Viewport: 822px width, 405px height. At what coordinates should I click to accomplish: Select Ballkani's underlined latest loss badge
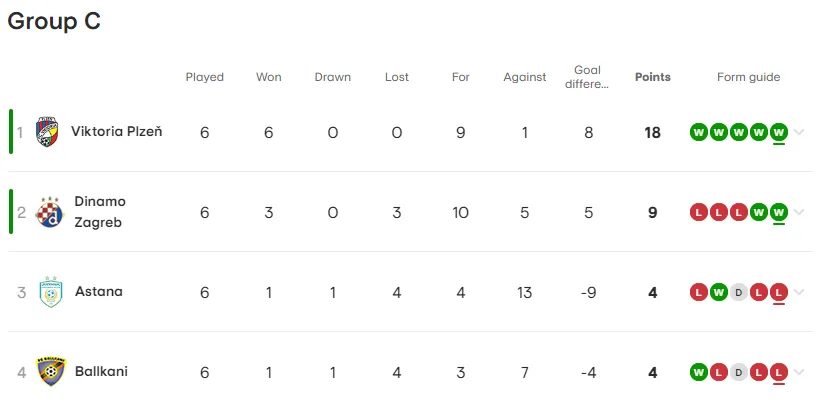pos(778,373)
